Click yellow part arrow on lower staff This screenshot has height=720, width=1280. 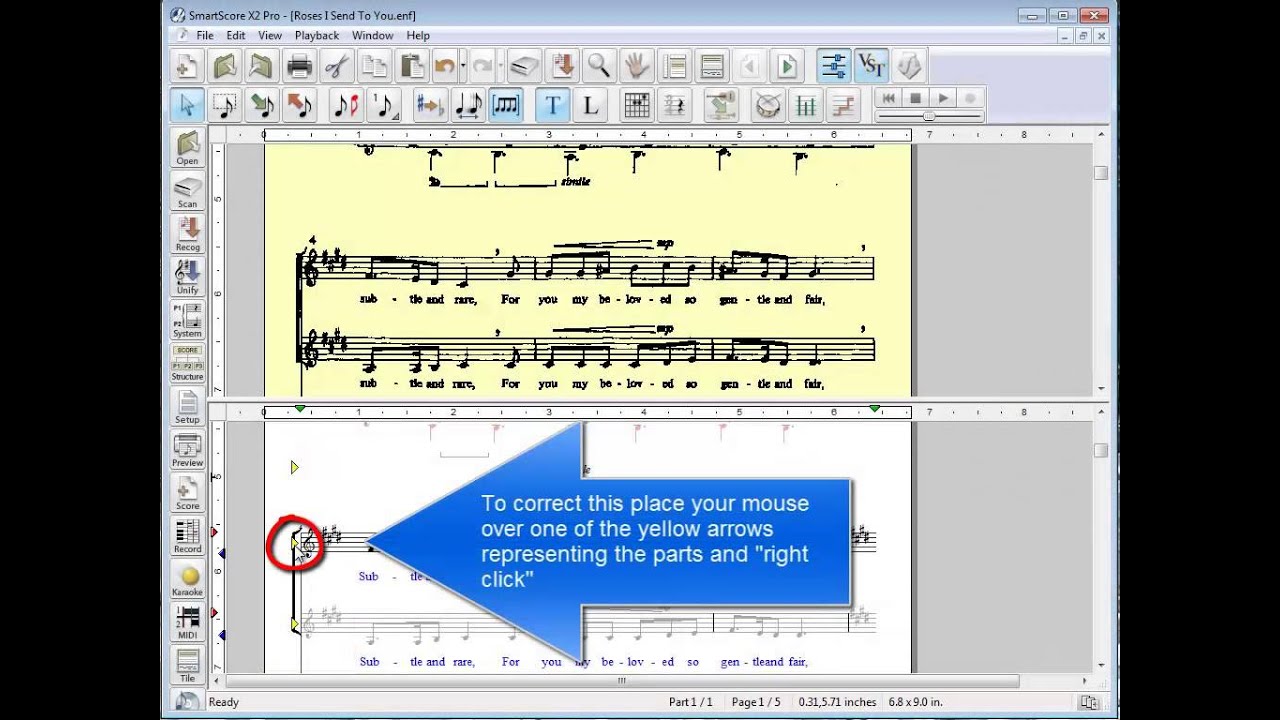(x=295, y=625)
